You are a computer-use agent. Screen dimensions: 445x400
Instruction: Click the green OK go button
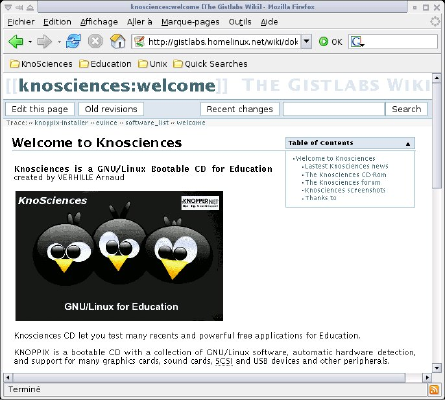(330, 42)
